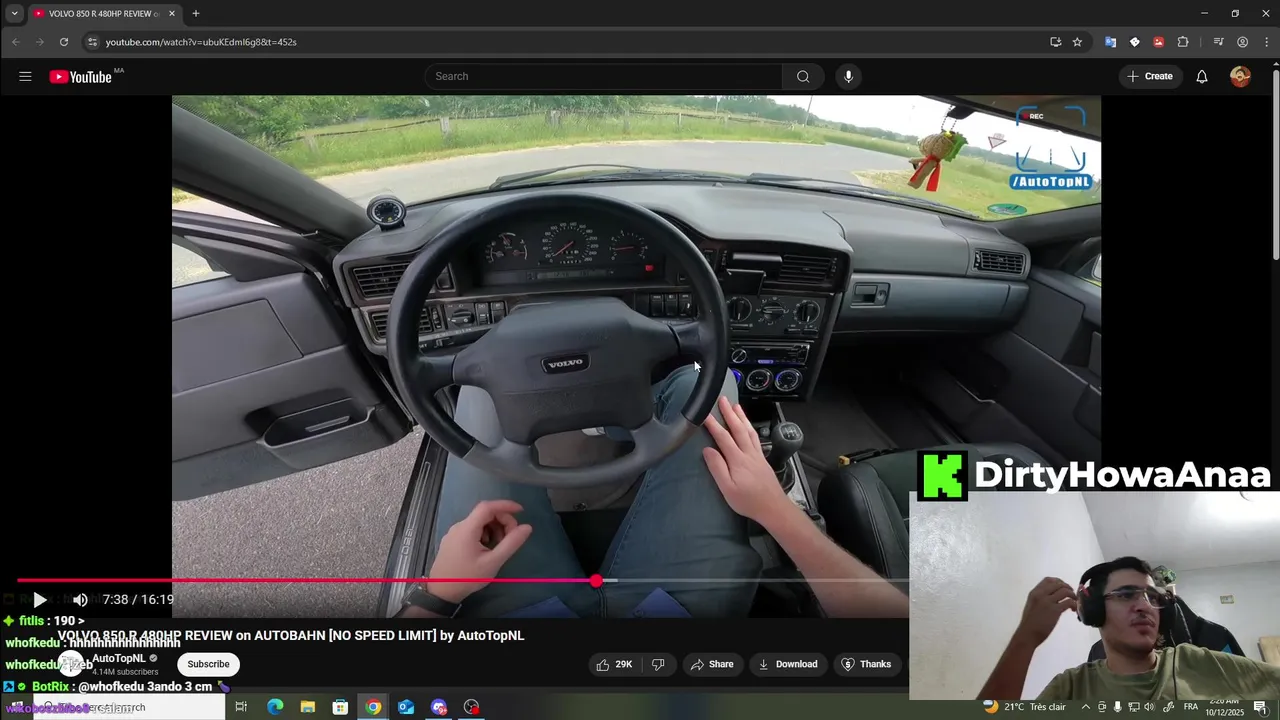Like the video with 29K likes
This screenshot has height=720, width=1280.
point(614,664)
